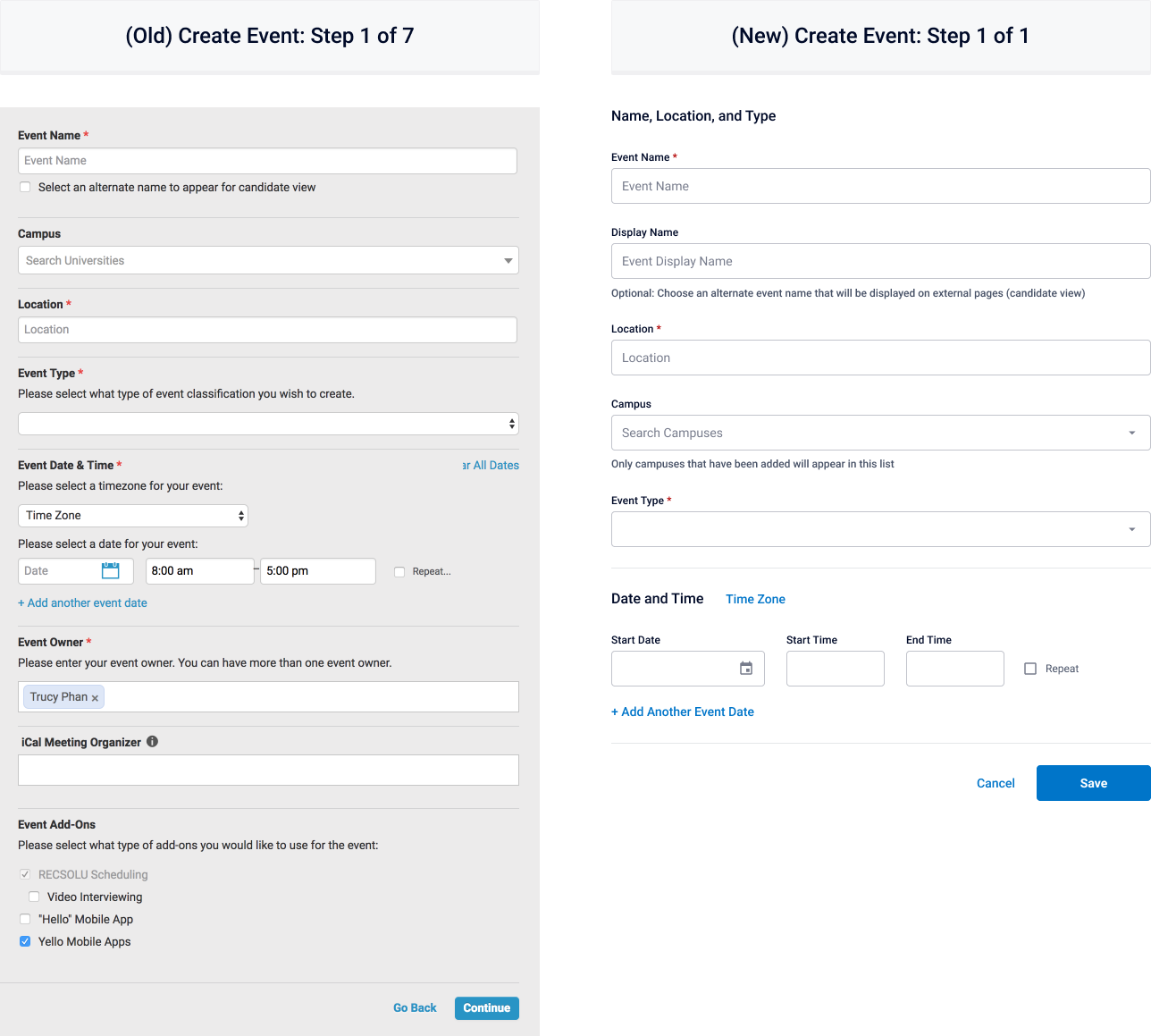The image size is (1151, 1036).
Task: Click the 'All Dates' link in old form
Action: point(491,465)
